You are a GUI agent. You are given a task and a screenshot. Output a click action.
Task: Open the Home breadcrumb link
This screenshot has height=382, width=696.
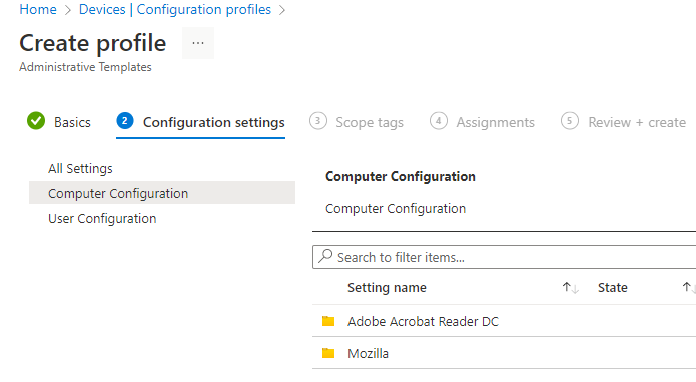coord(38,9)
